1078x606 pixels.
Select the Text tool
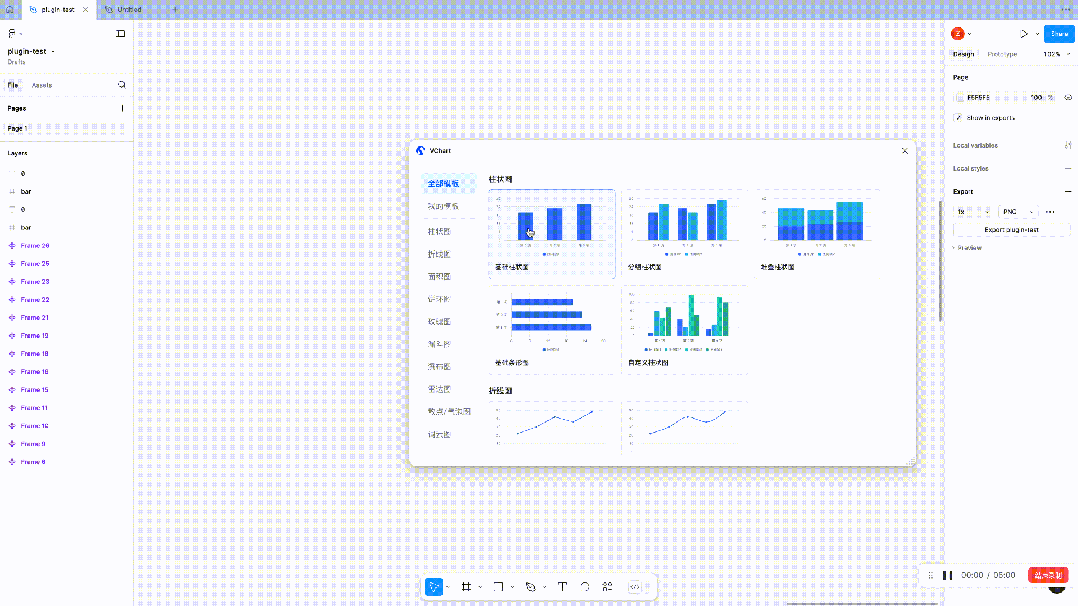pyautogui.click(x=562, y=587)
